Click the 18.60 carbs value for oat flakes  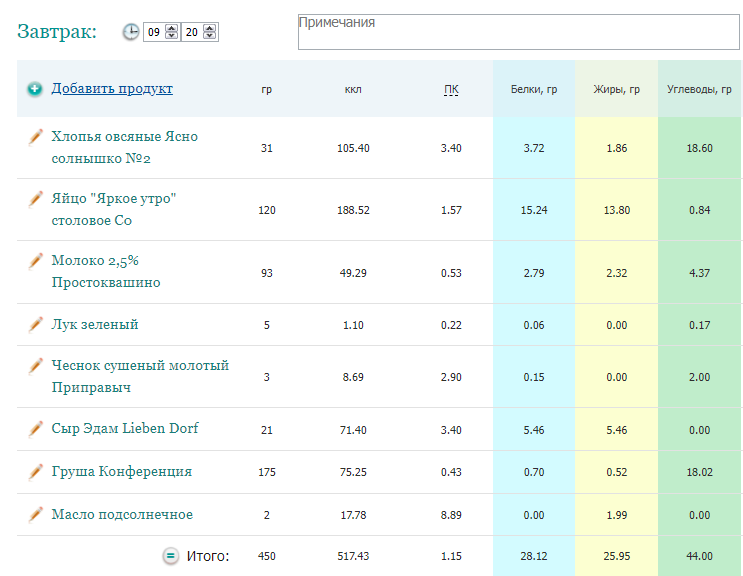tap(699, 148)
